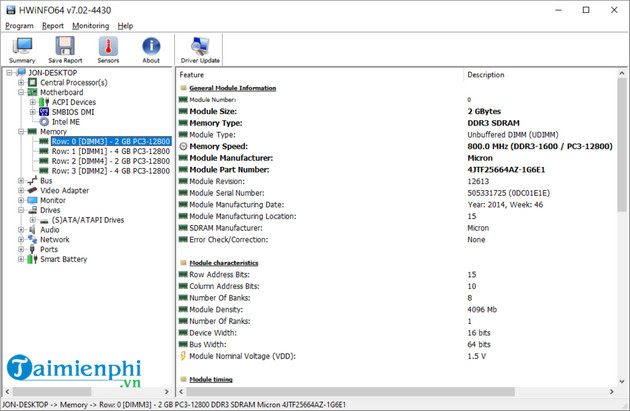630x411 pixels.
Task: Collapse the Motherboard tree node
Action: 21,92
